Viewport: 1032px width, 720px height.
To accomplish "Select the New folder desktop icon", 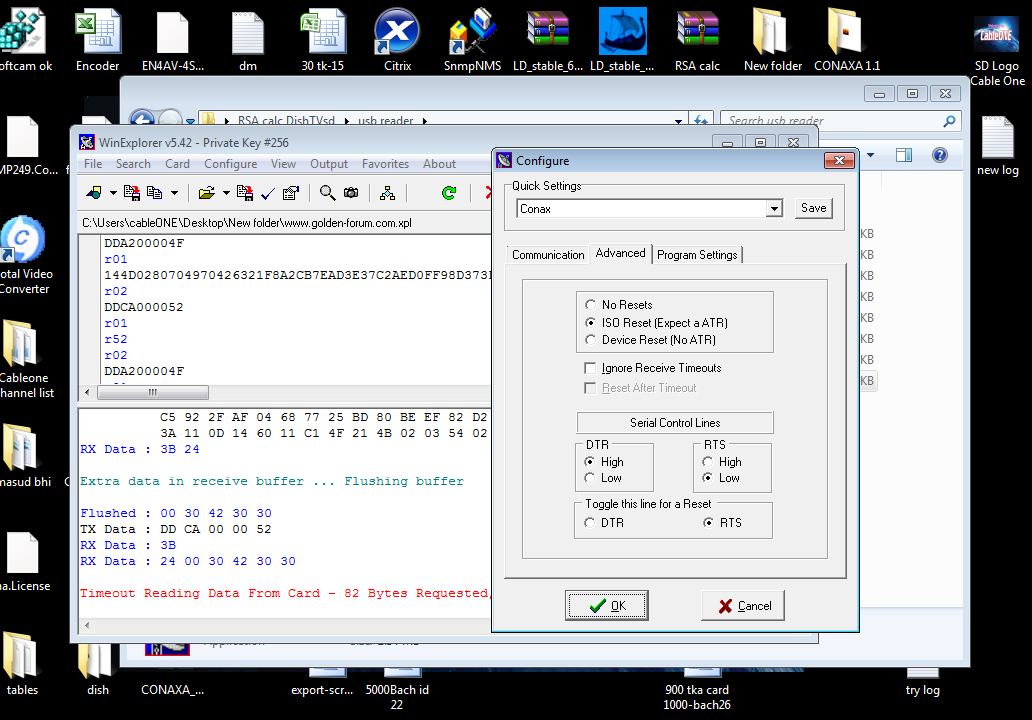I will click(x=773, y=39).
